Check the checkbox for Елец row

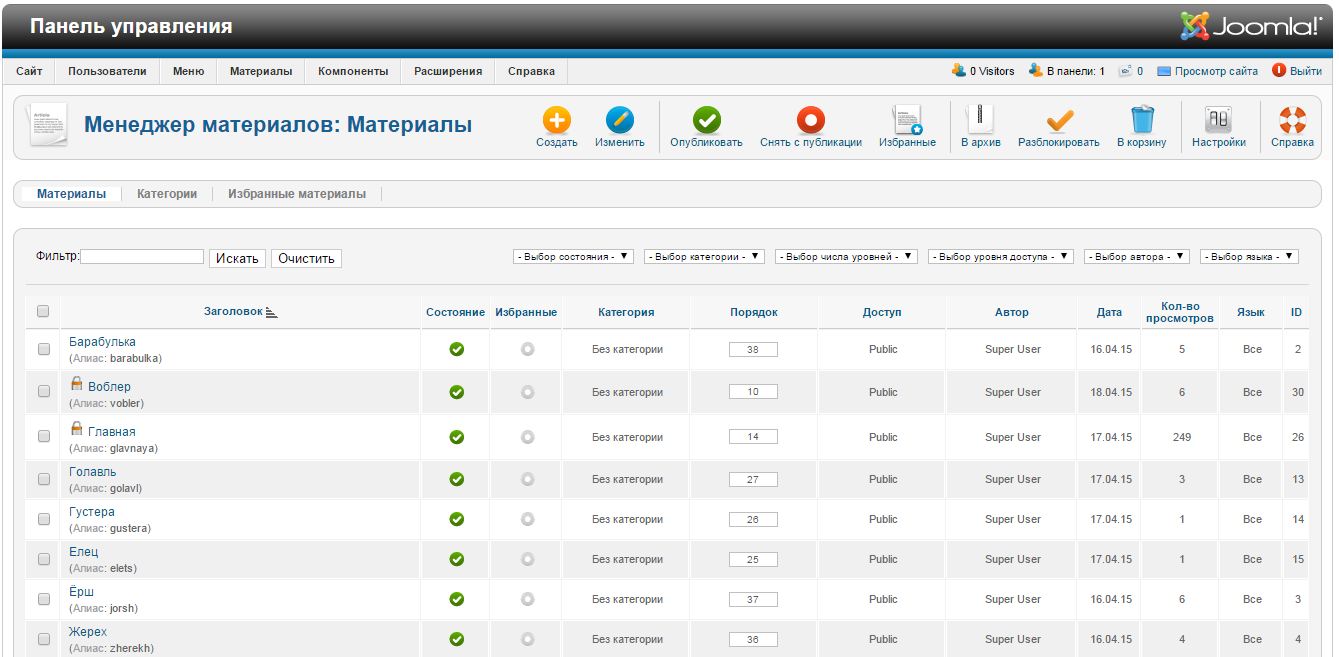click(x=43, y=559)
